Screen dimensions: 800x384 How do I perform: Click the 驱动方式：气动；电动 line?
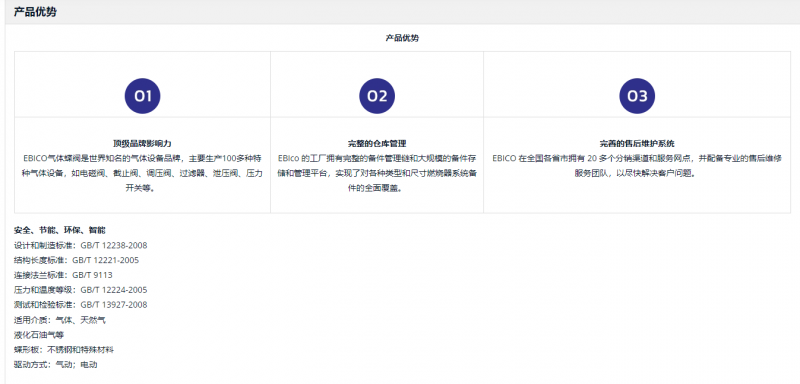[x=56, y=365]
